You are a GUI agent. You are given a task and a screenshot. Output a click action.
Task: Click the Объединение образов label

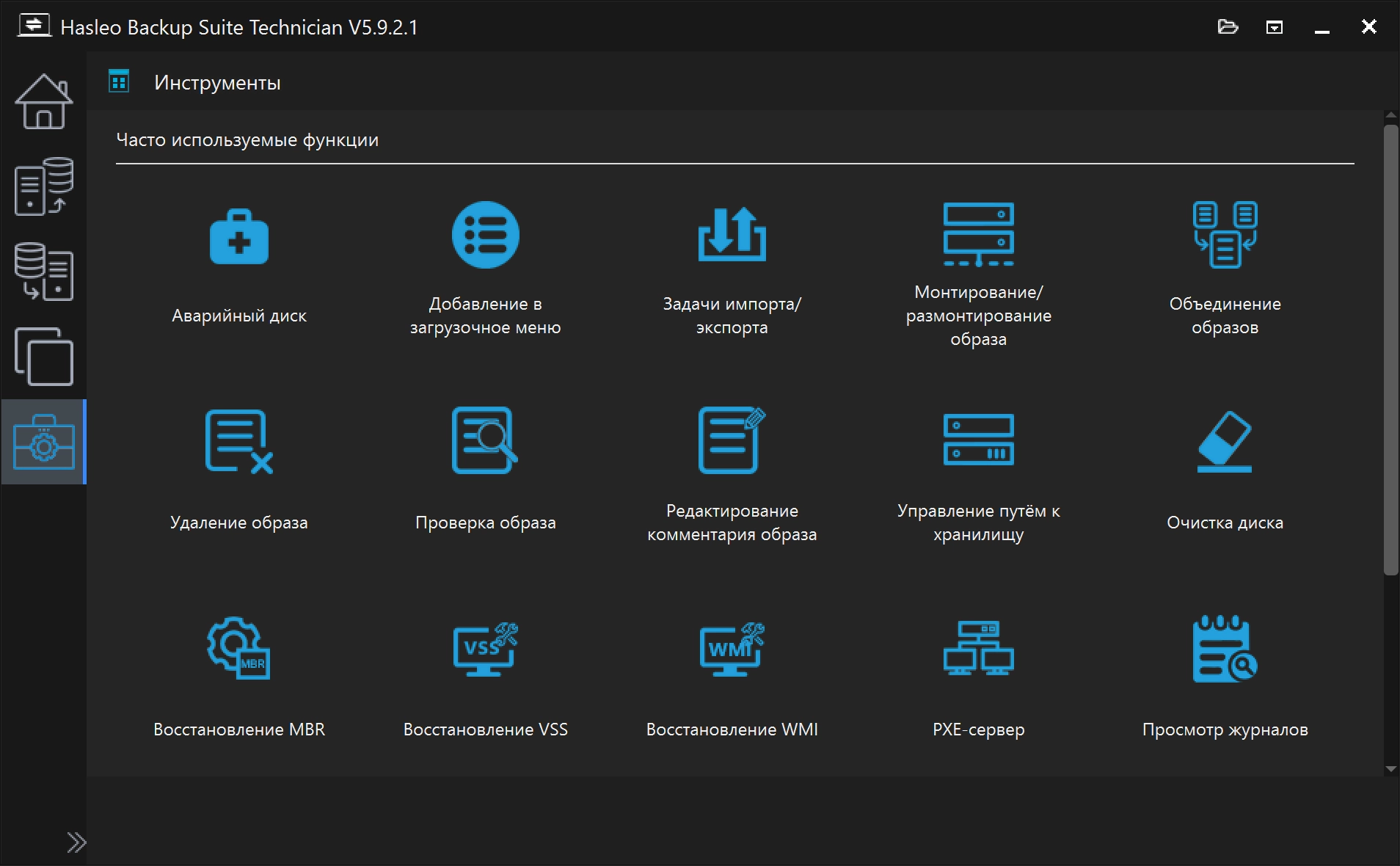tap(1225, 316)
